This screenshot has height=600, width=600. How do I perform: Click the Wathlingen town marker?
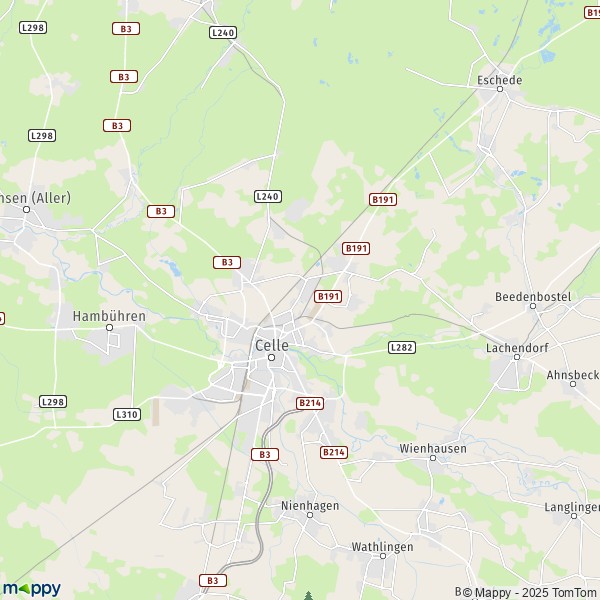(x=383, y=556)
